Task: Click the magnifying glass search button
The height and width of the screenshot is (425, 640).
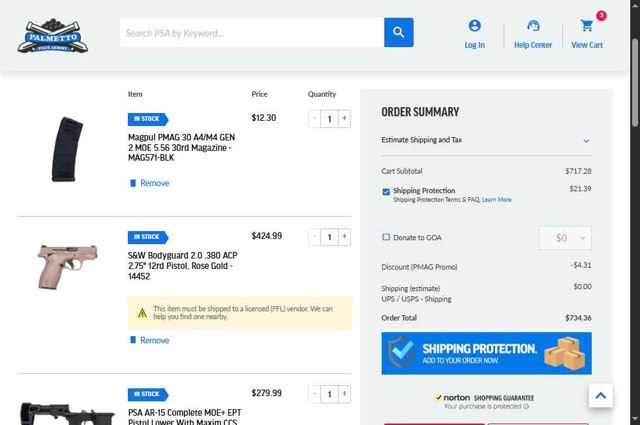Action: 398,33
